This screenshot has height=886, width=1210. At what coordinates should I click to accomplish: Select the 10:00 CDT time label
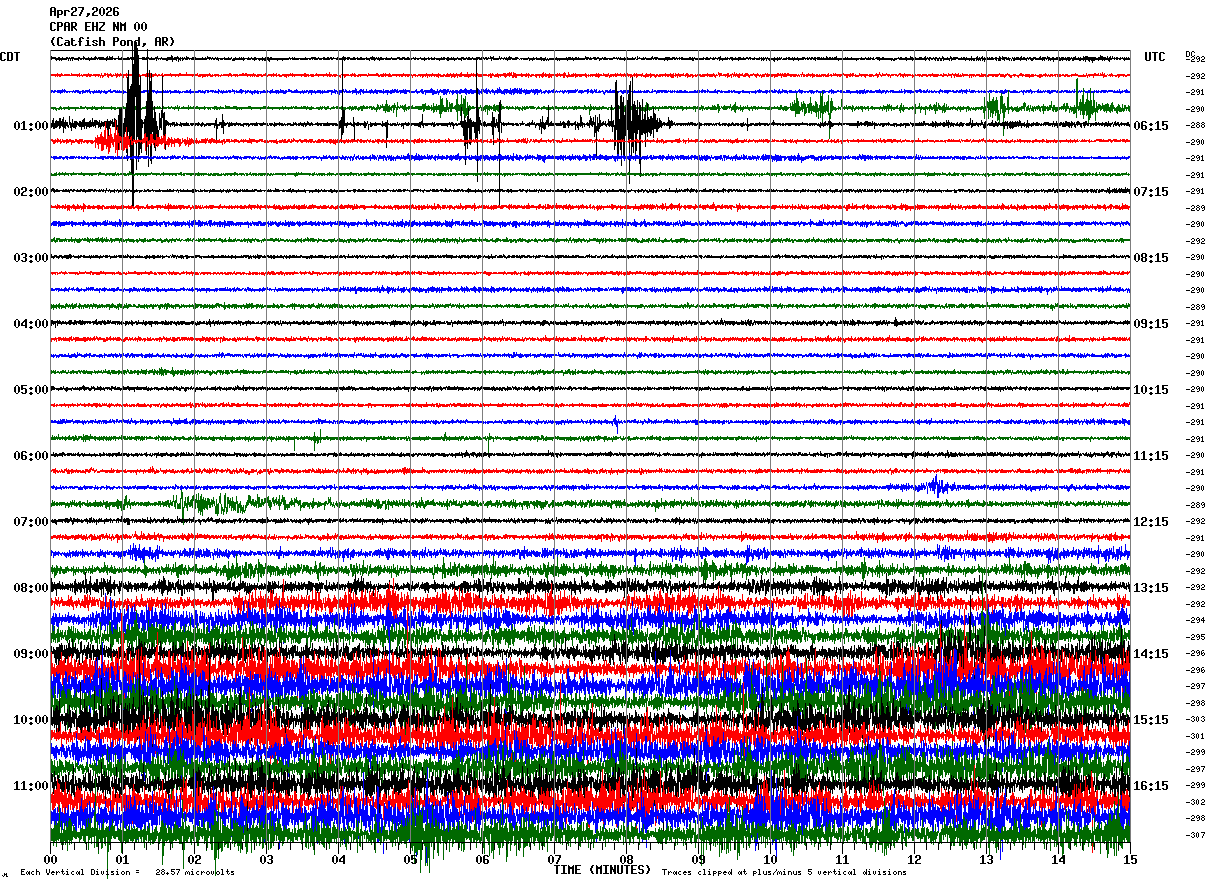click(x=31, y=720)
